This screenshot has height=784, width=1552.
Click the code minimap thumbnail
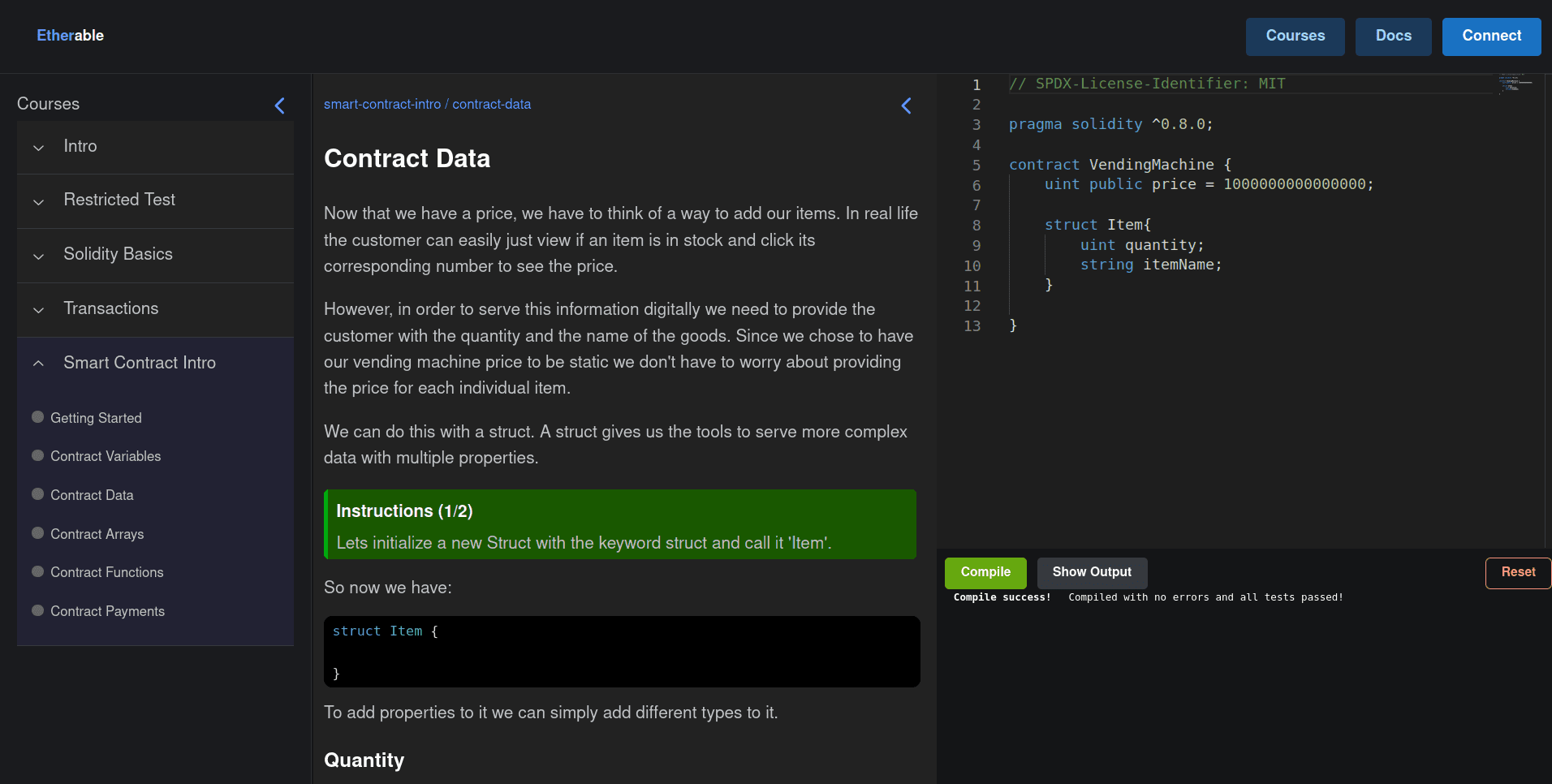pos(1514,83)
